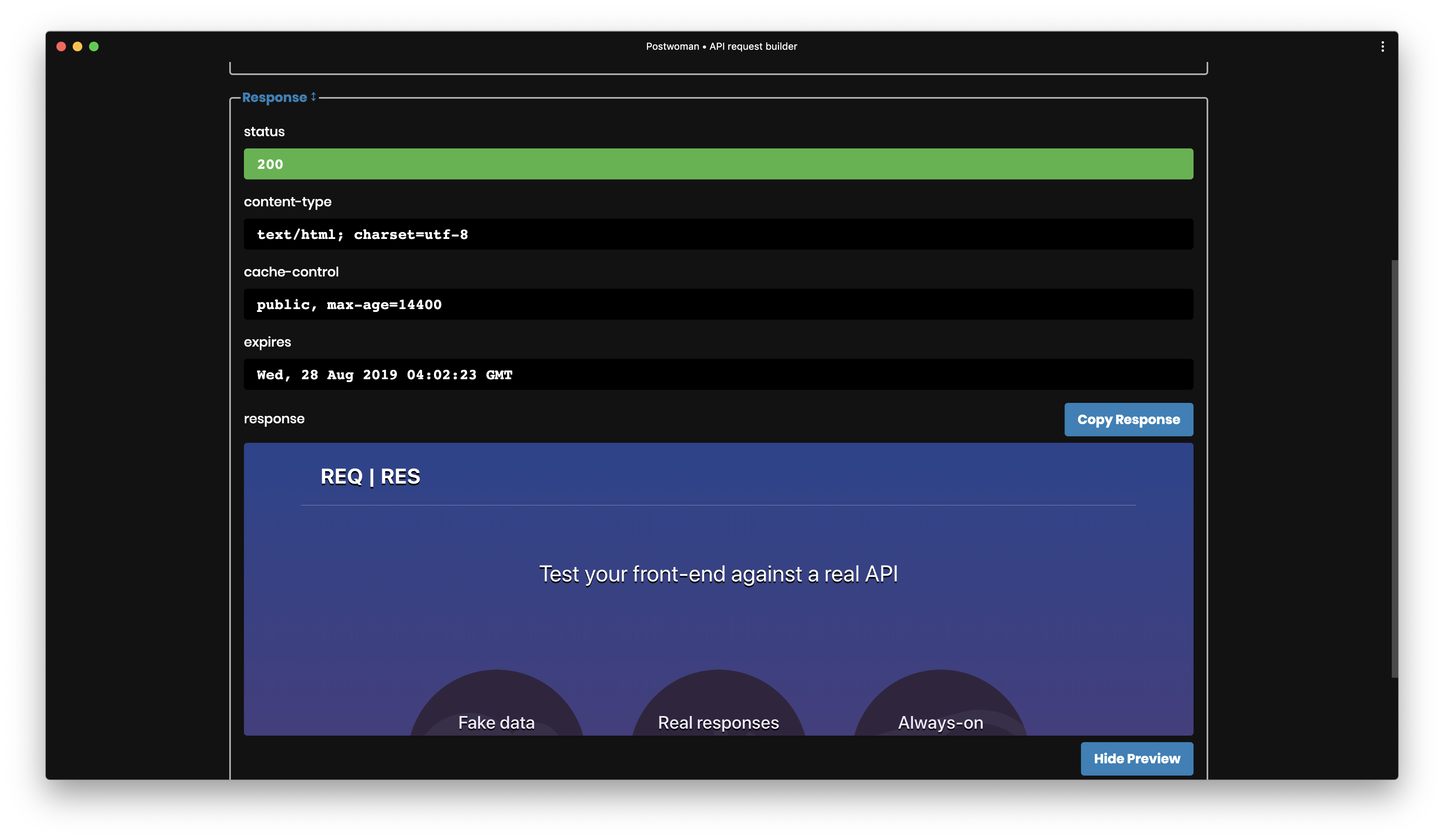The image size is (1444, 840).
Task: Select the cache-control value field
Action: tap(718, 304)
